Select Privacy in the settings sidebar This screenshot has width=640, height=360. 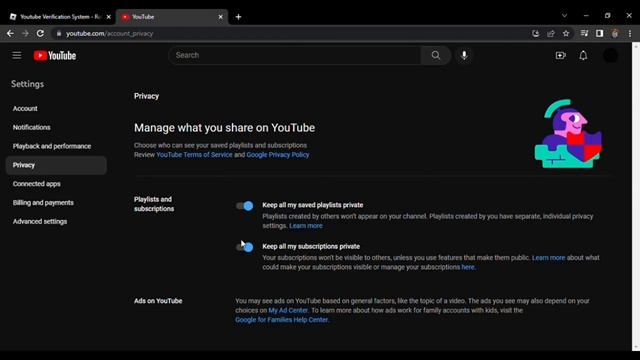point(56,165)
